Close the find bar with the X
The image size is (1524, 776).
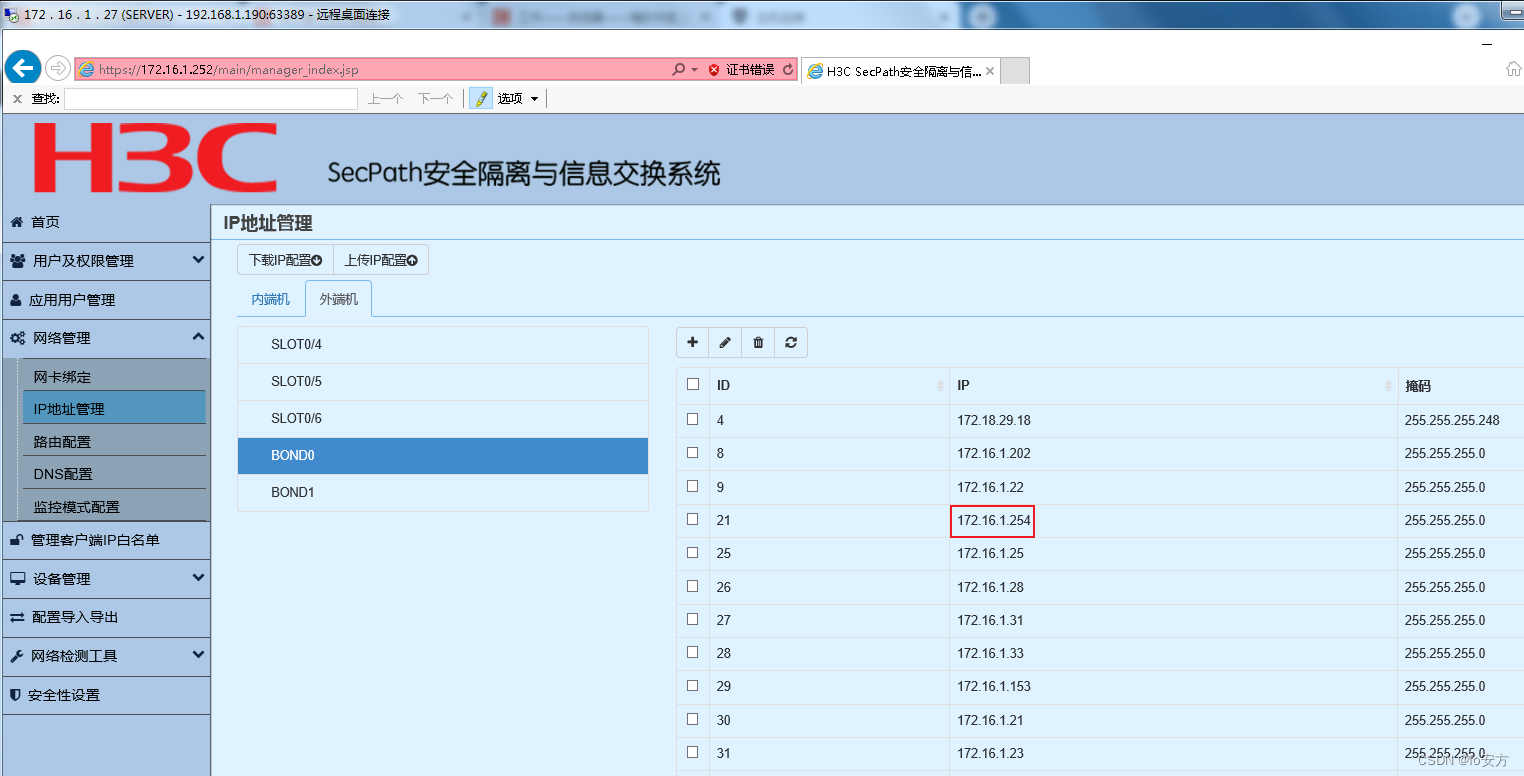tap(17, 98)
